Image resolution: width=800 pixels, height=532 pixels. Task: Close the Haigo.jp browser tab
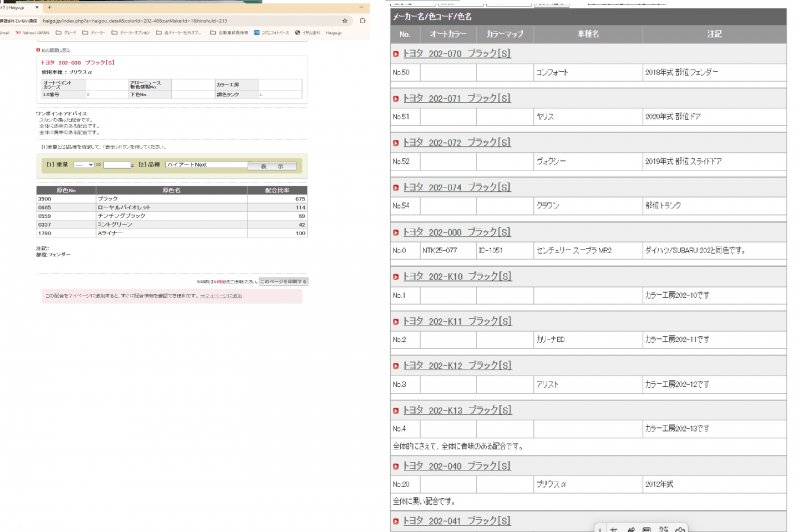37,8
